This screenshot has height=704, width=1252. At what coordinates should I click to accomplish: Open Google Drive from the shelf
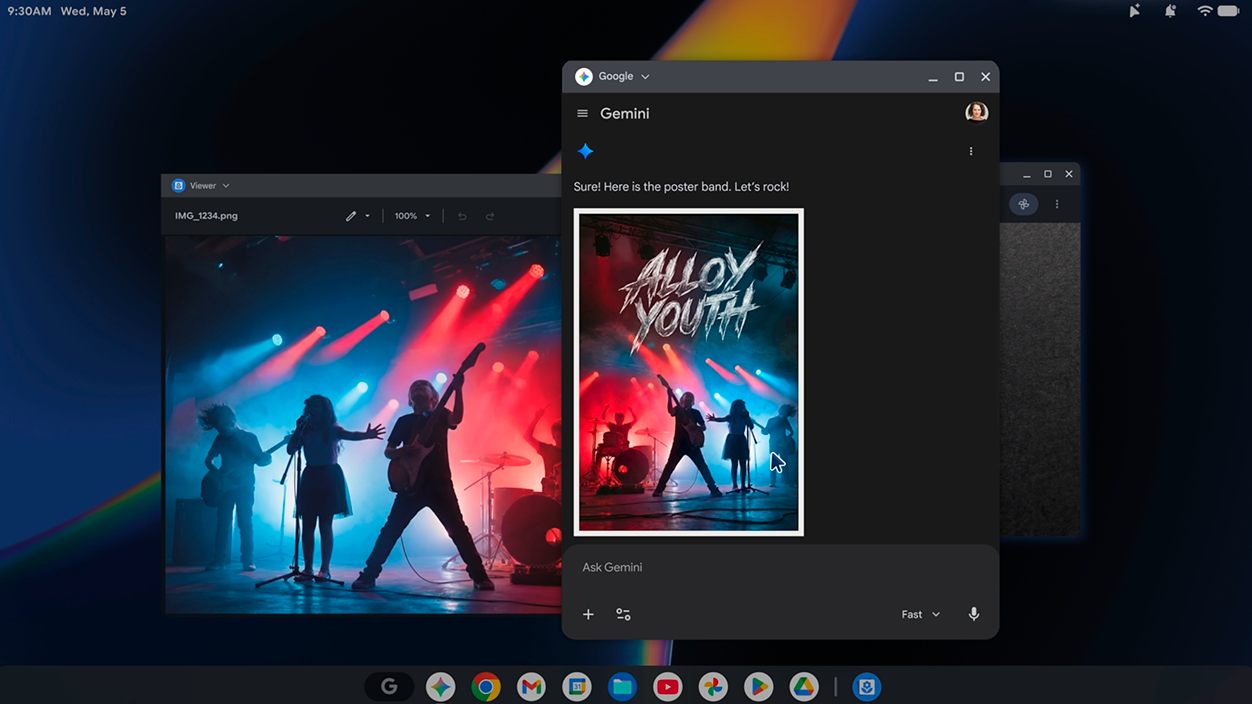click(x=804, y=687)
